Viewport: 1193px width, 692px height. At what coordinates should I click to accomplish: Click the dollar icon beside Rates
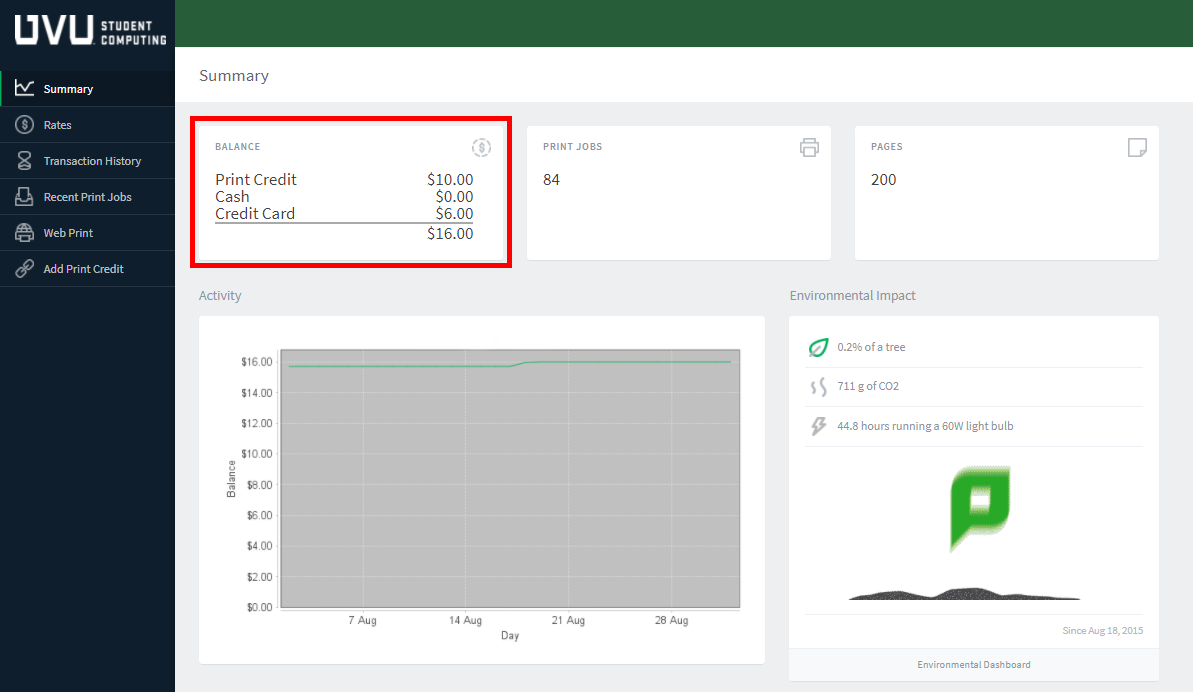pyautogui.click(x=25, y=124)
